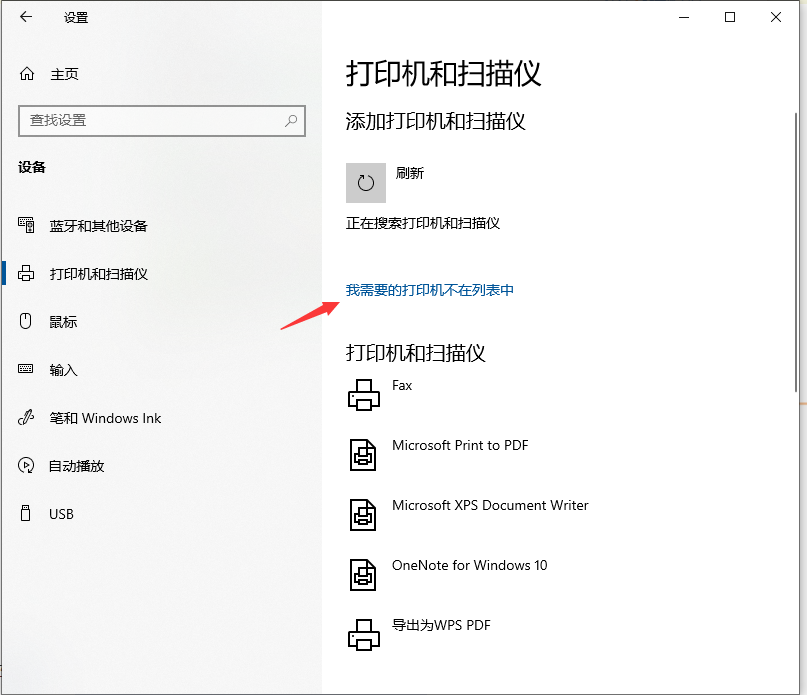Click the back arrow button
Viewport: 807px width, 695px height.
click(24, 17)
